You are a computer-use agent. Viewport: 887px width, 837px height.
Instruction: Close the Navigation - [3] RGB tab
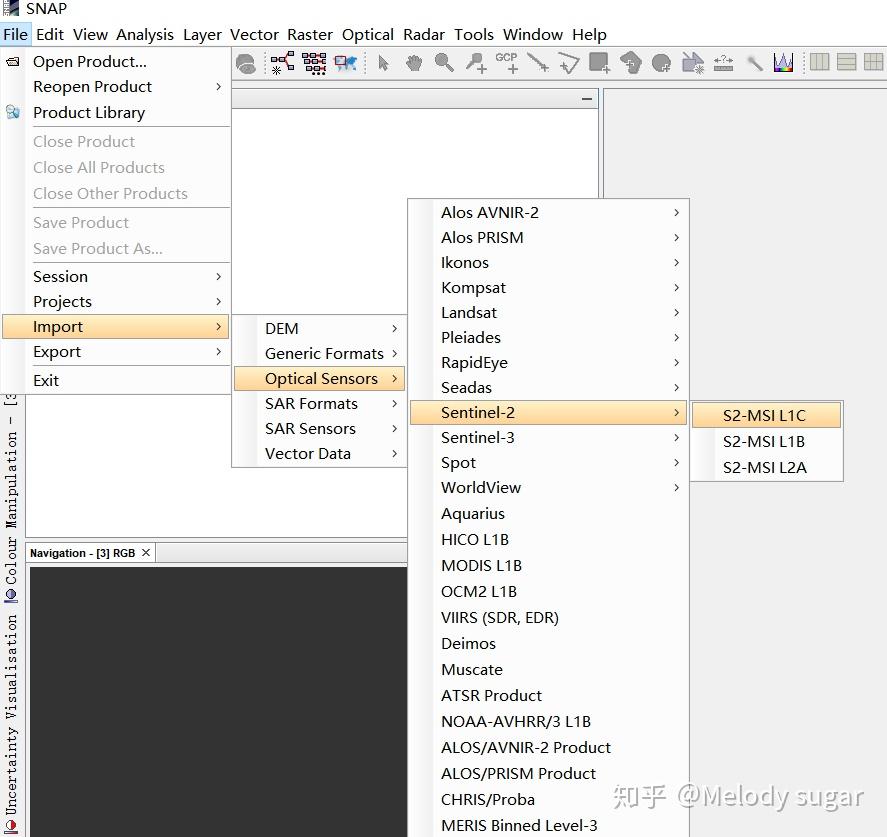pyautogui.click(x=146, y=553)
